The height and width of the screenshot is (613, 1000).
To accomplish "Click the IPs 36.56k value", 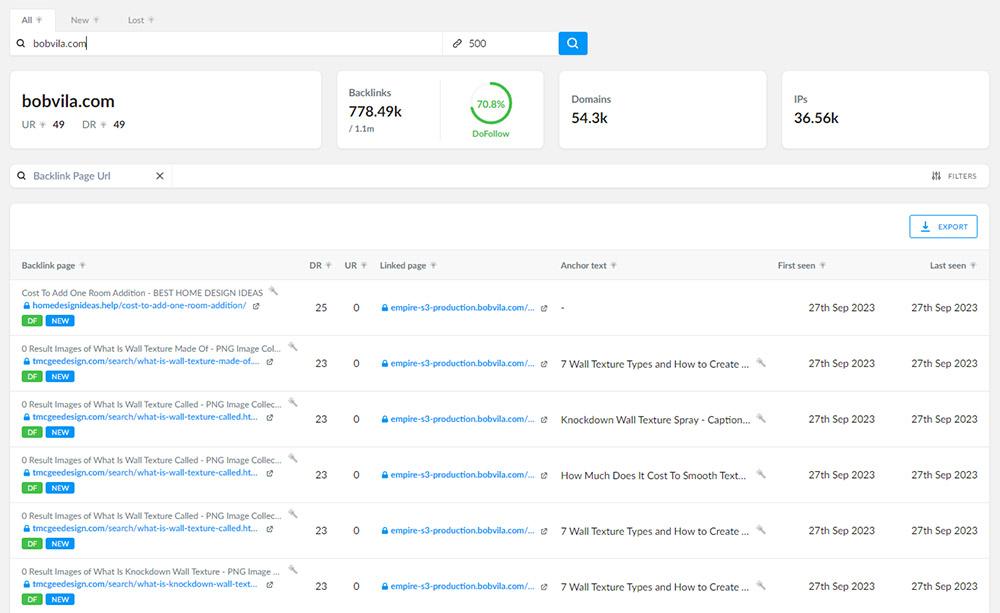I will (x=816, y=118).
